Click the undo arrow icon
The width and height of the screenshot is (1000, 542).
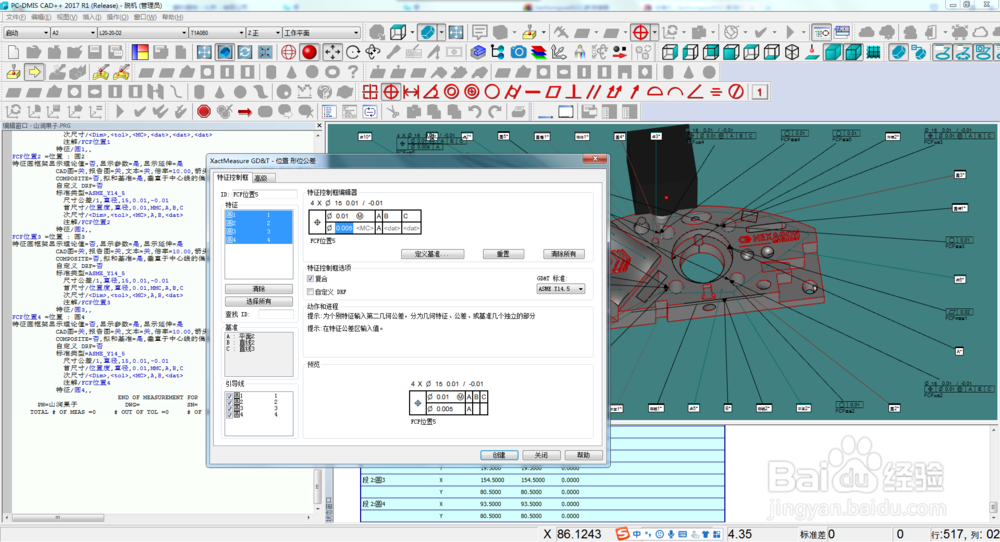473,112
